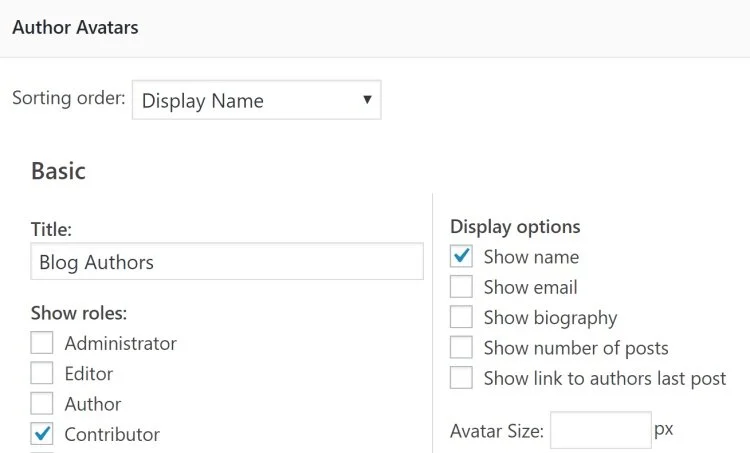Viewport: 750px width, 453px height.
Task: Check Show number of posts
Action: pyautogui.click(x=461, y=348)
